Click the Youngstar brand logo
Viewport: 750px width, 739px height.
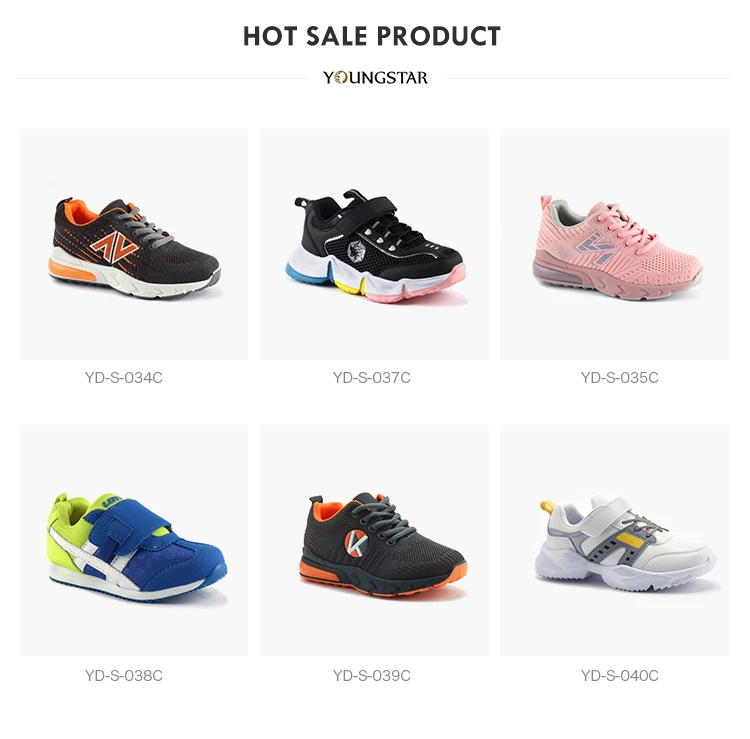[x=375, y=77]
